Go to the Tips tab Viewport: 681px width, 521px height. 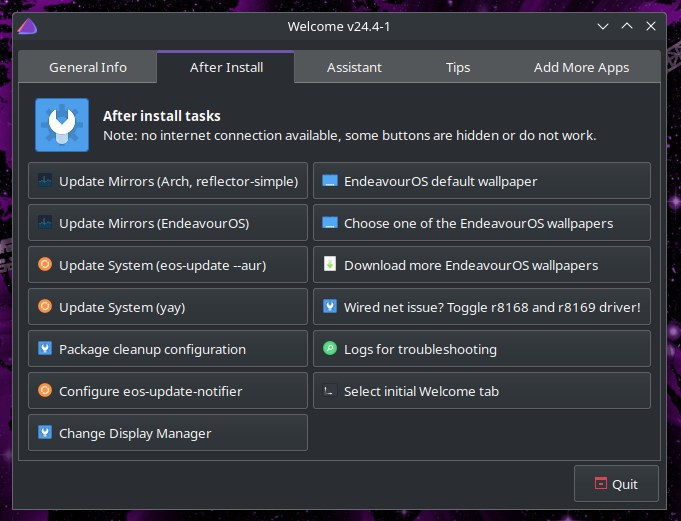458,67
